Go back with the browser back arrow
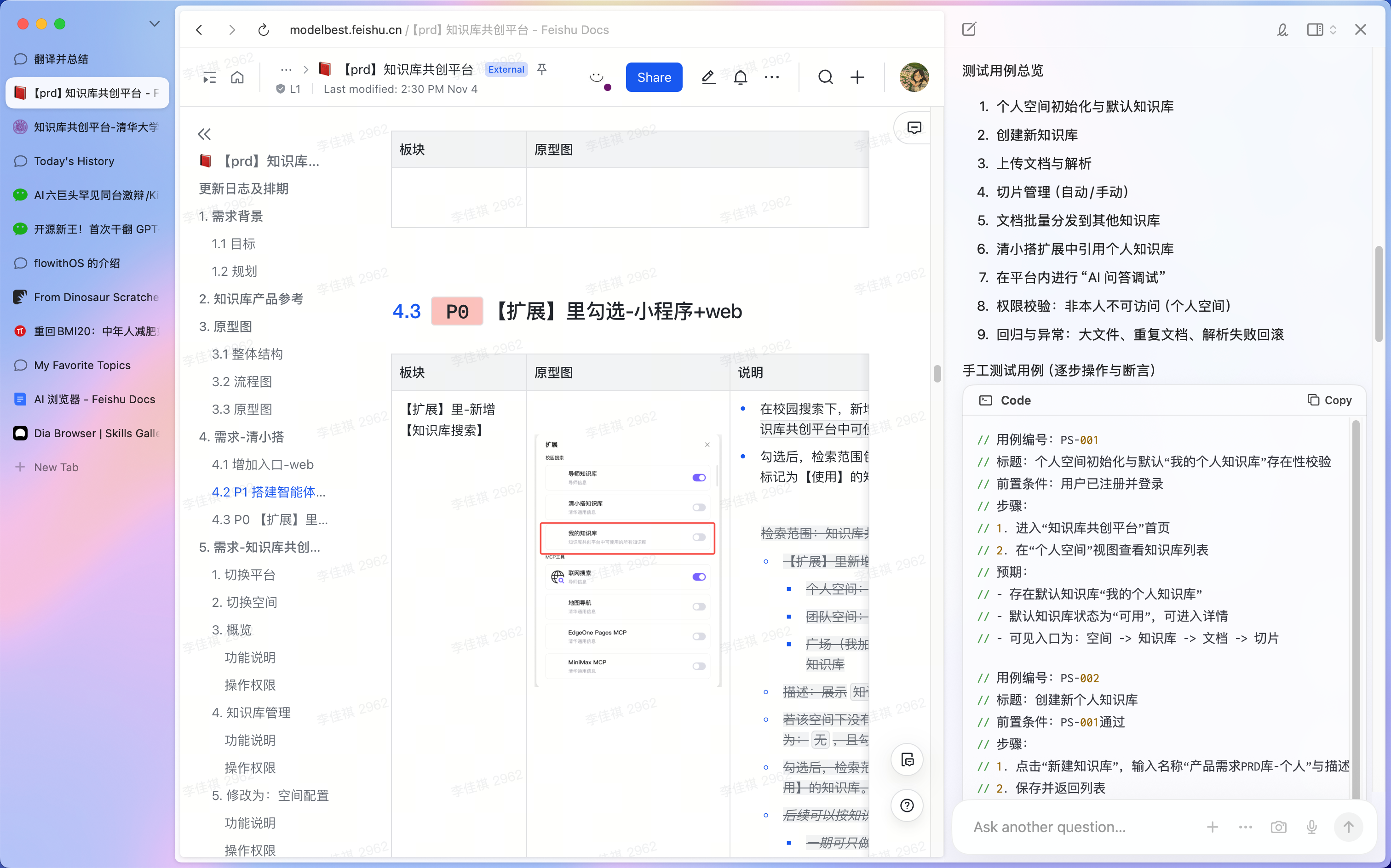 coord(199,30)
